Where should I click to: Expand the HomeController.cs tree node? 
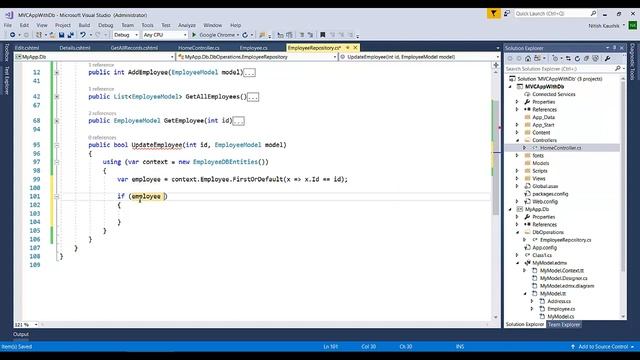525,148
